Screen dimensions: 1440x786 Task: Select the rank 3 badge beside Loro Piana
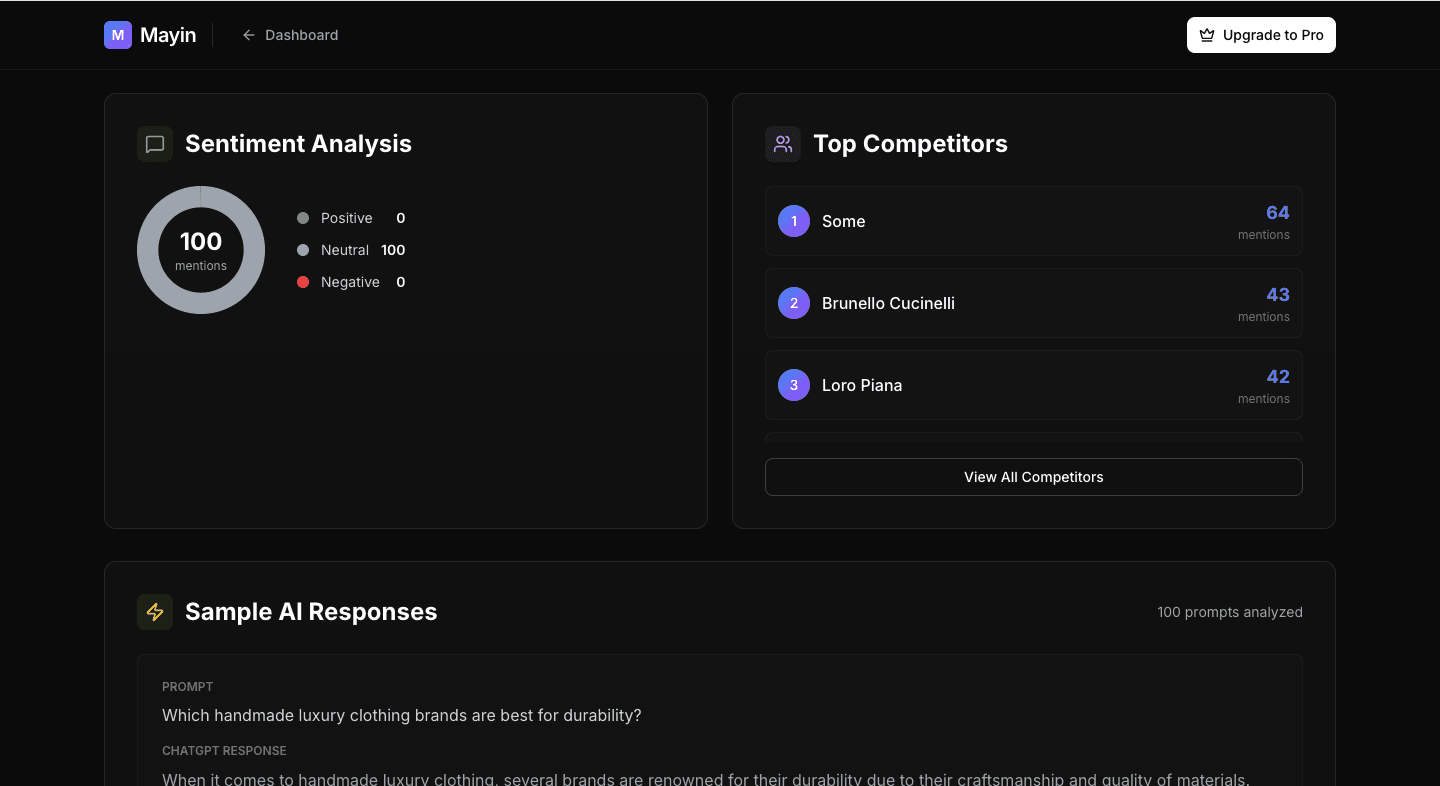pyautogui.click(x=793, y=385)
